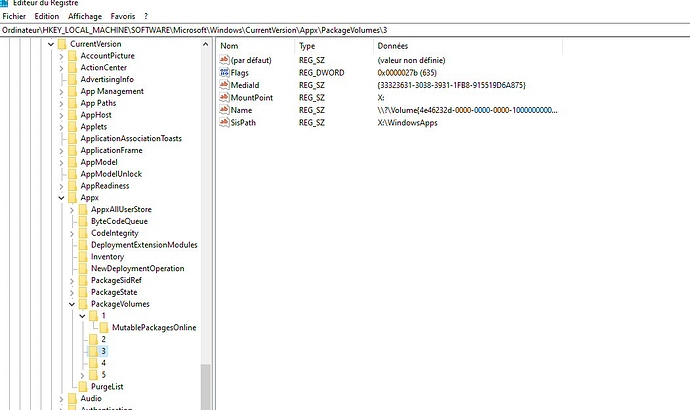The width and height of the screenshot is (690, 410).
Task: Click the PackageState folder icon
Action: coord(83,292)
